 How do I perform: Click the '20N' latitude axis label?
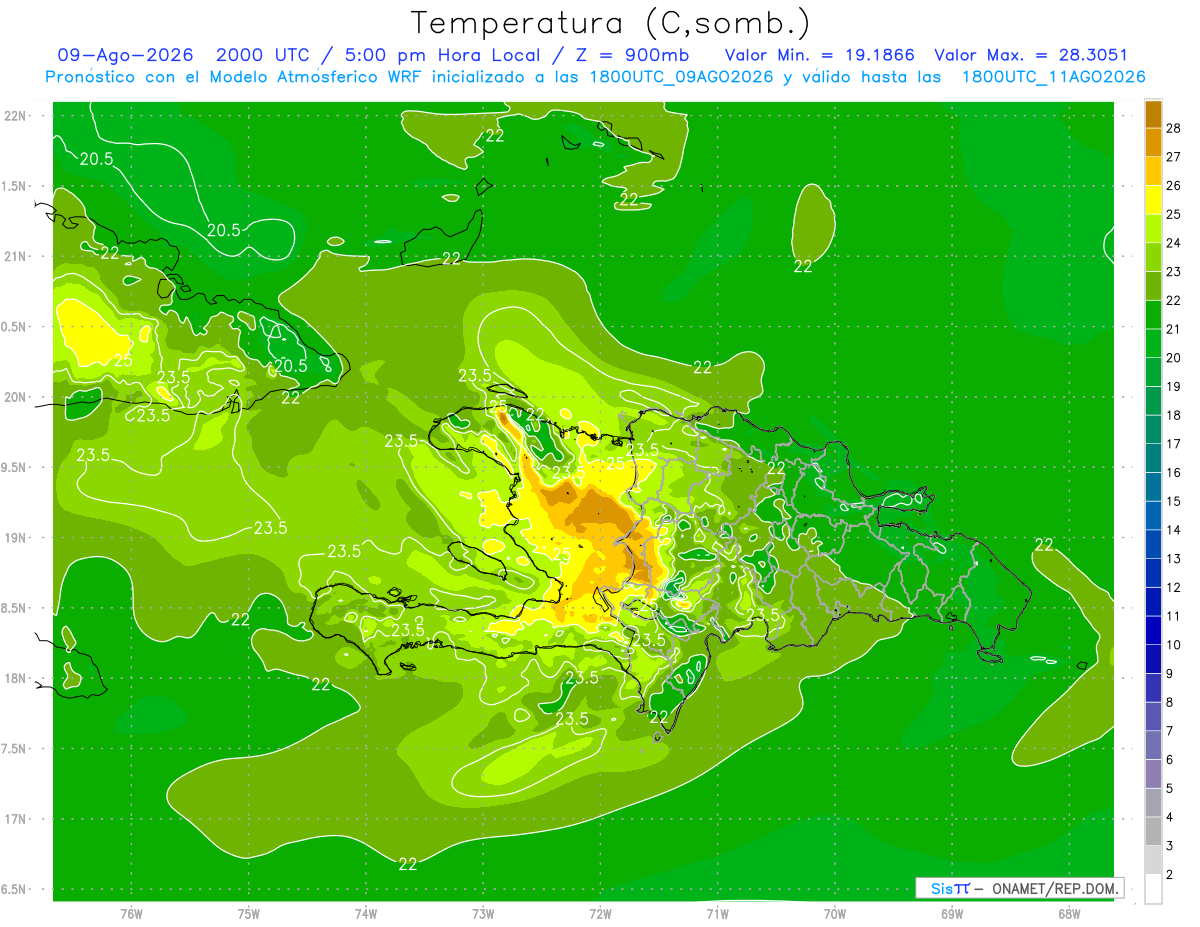16,397
